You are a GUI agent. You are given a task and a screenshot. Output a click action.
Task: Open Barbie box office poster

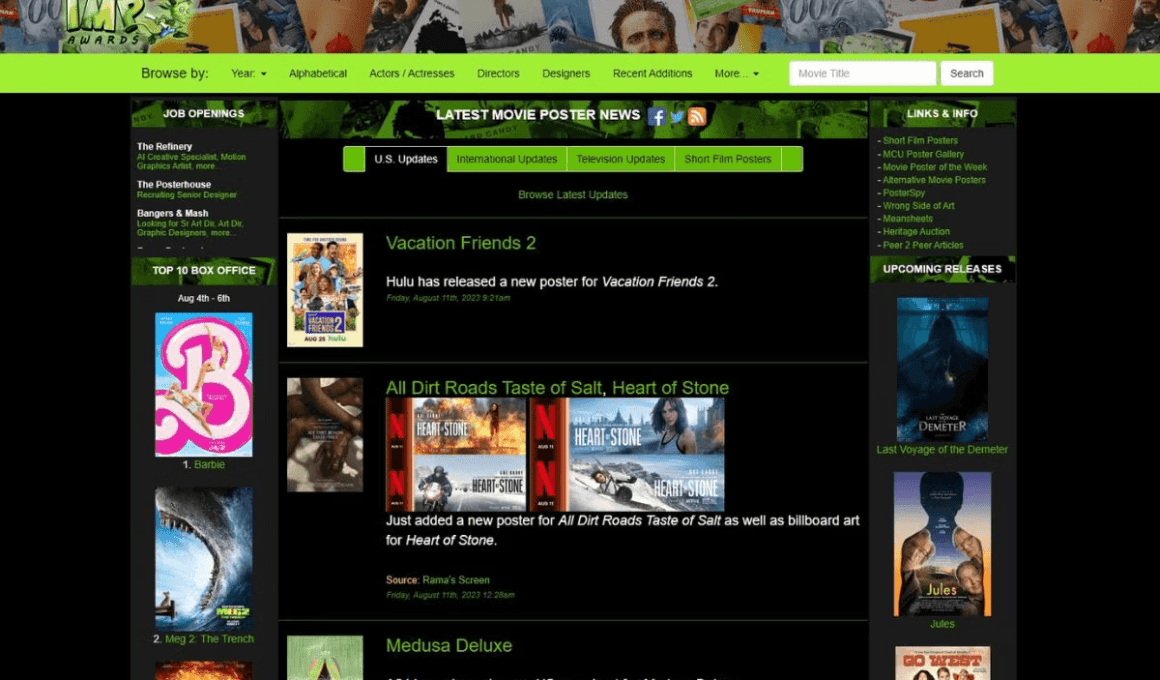203,385
